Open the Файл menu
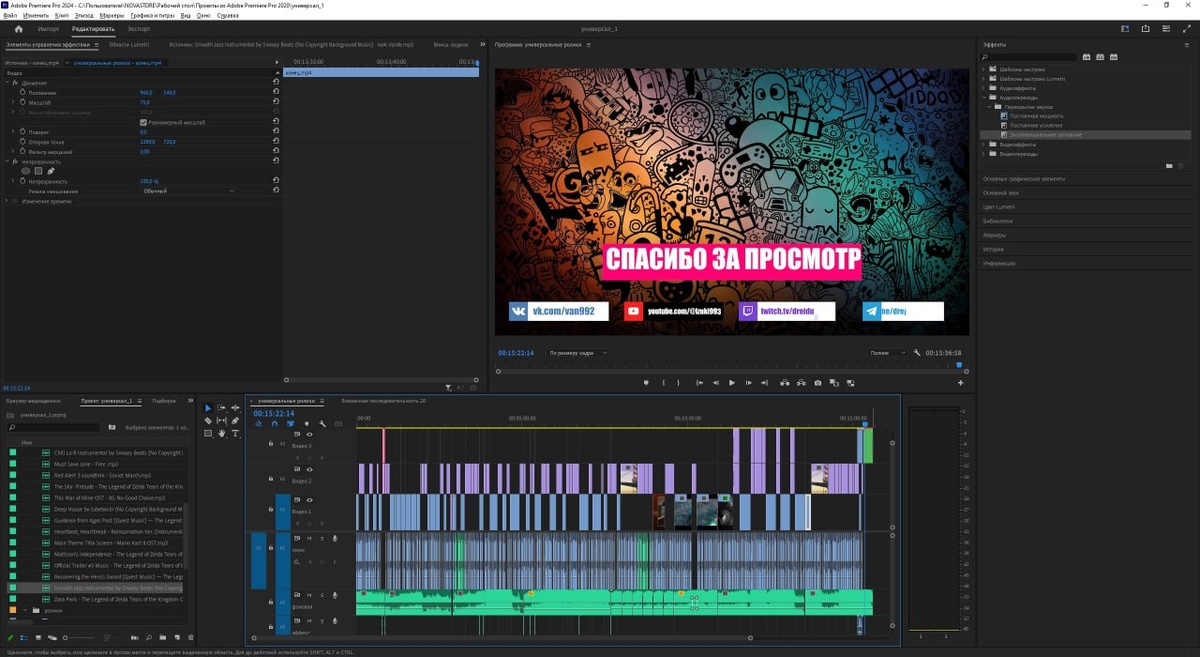 pyautogui.click(x=10, y=16)
